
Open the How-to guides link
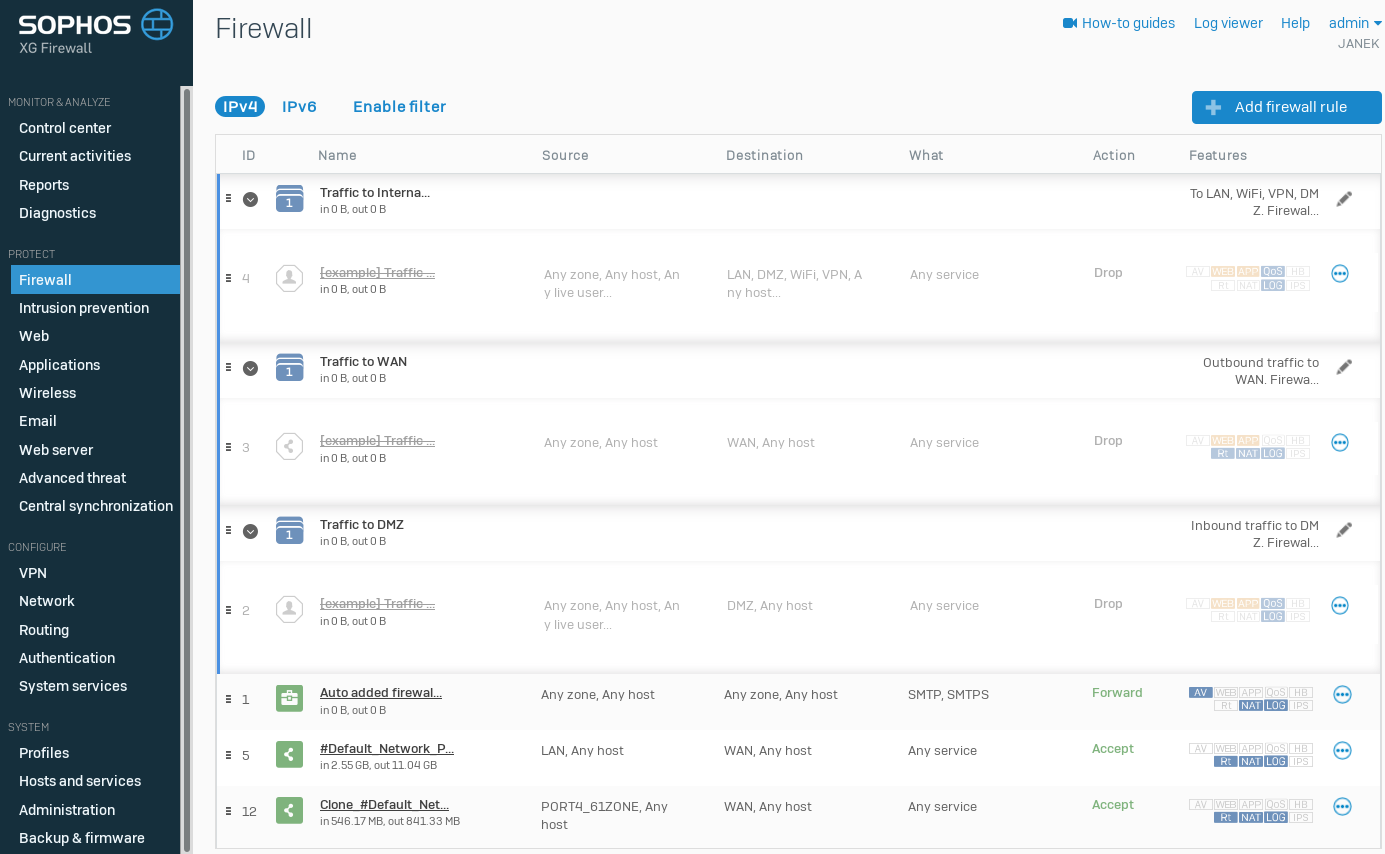pos(1119,23)
